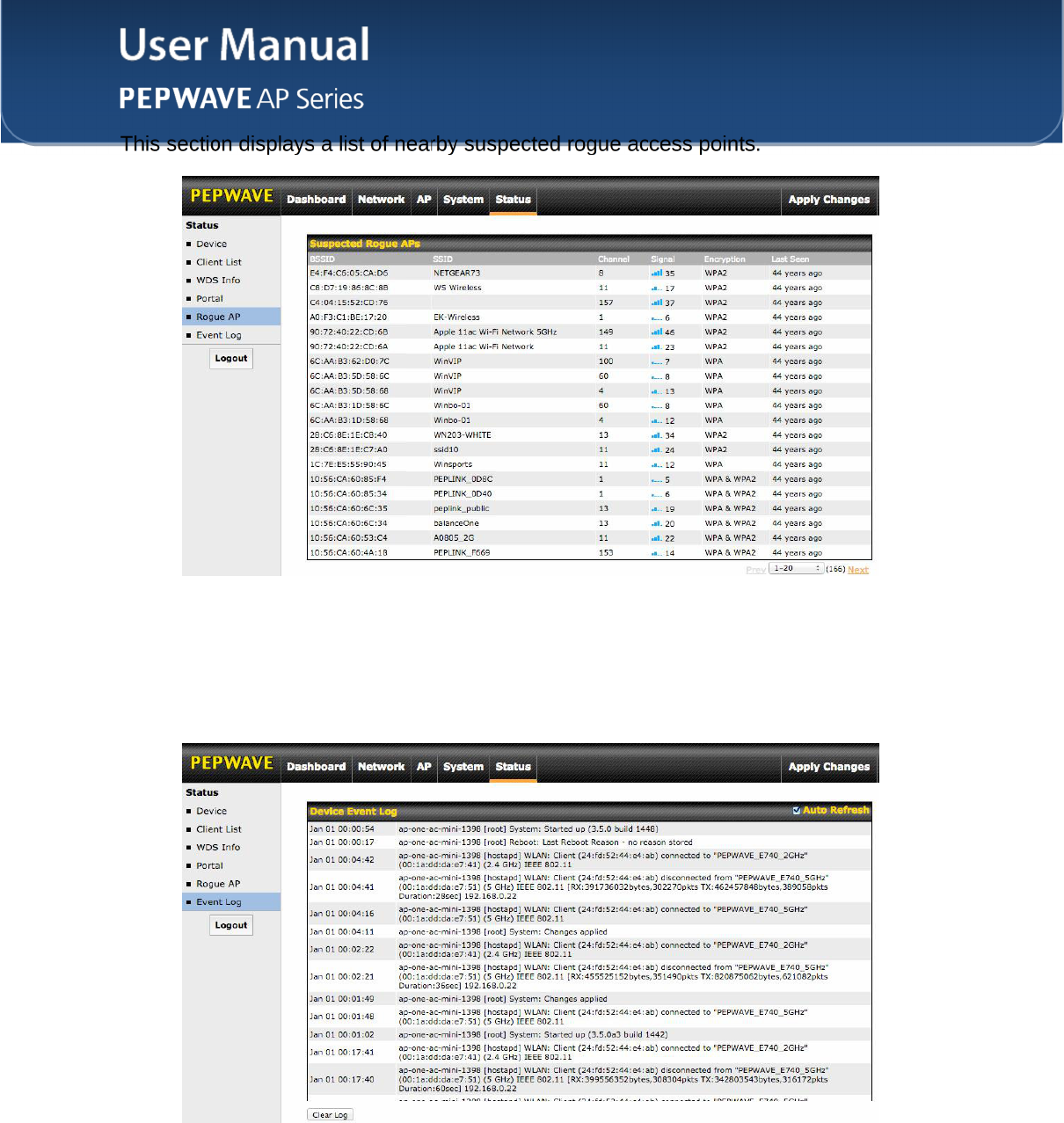Select SSID WN203-WHITE cell
The image size is (1064, 1123).
(x=463, y=435)
